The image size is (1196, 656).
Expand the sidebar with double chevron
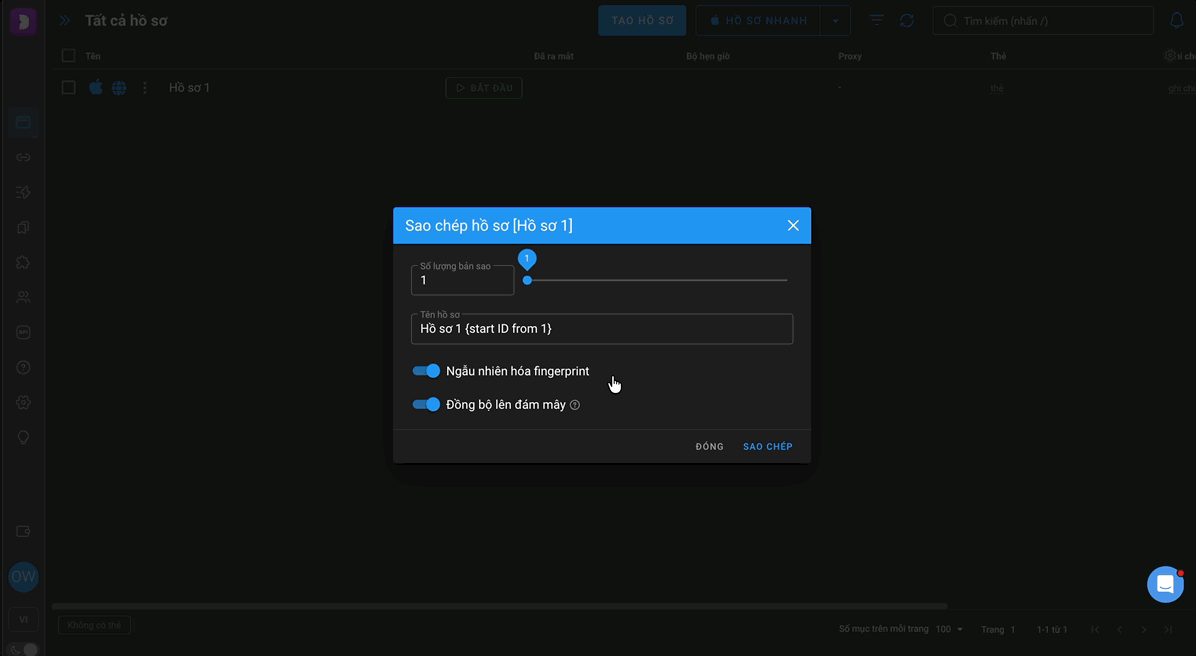coord(65,21)
